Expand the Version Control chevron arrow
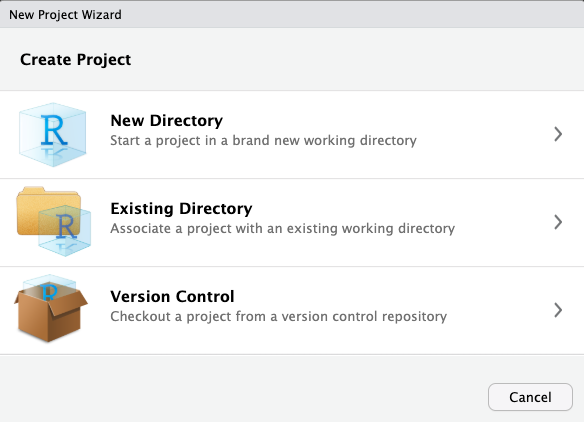The image size is (584, 422). click(x=558, y=310)
